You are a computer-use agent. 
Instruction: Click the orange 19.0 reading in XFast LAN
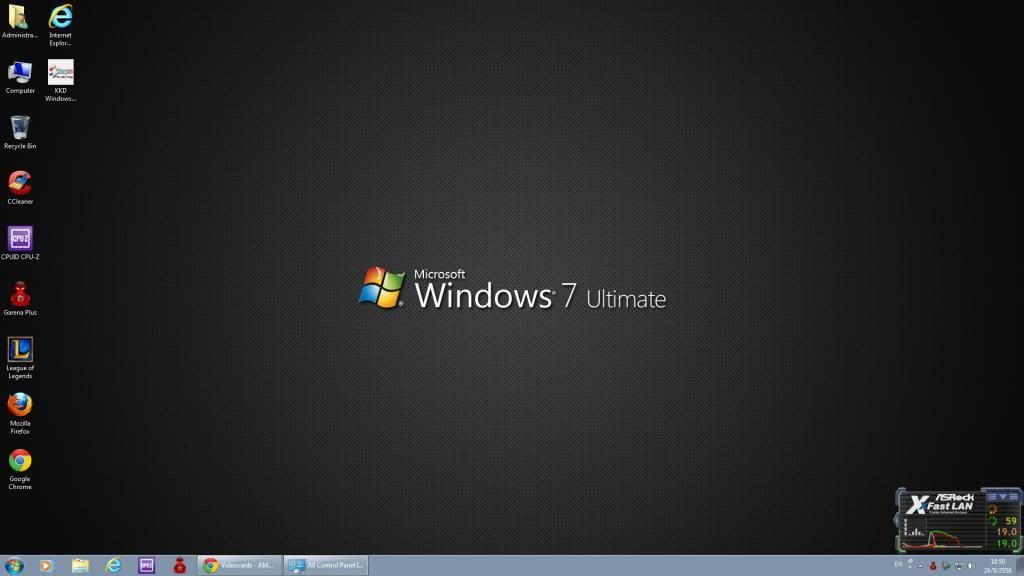[x=1006, y=532]
